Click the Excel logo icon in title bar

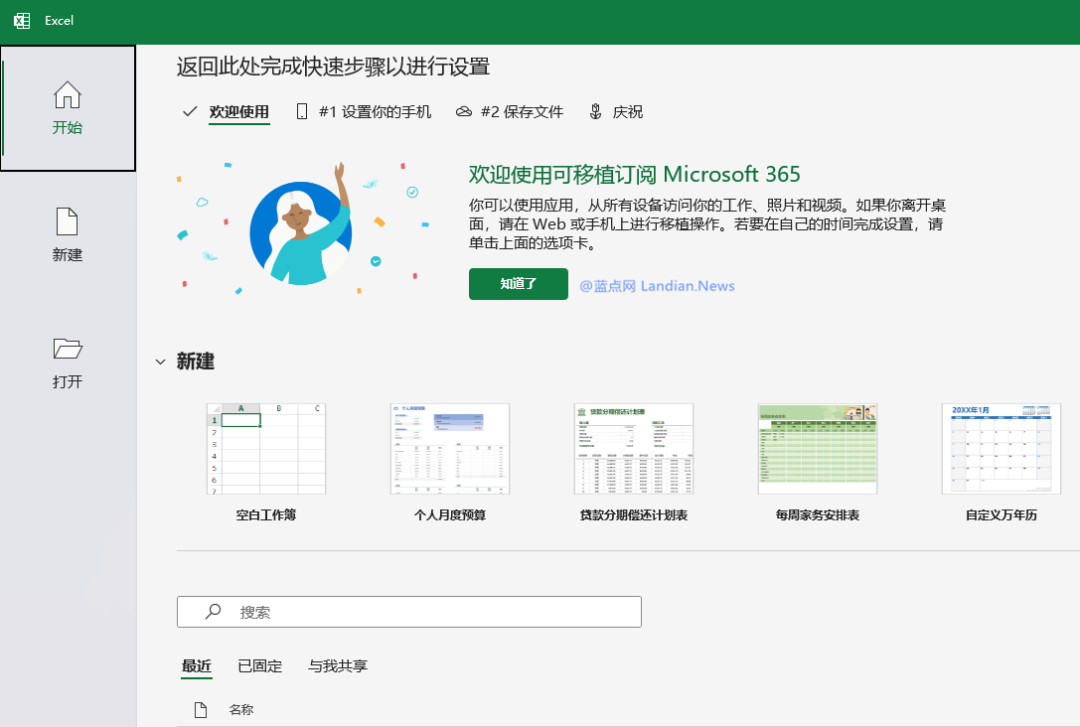[x=21, y=21]
